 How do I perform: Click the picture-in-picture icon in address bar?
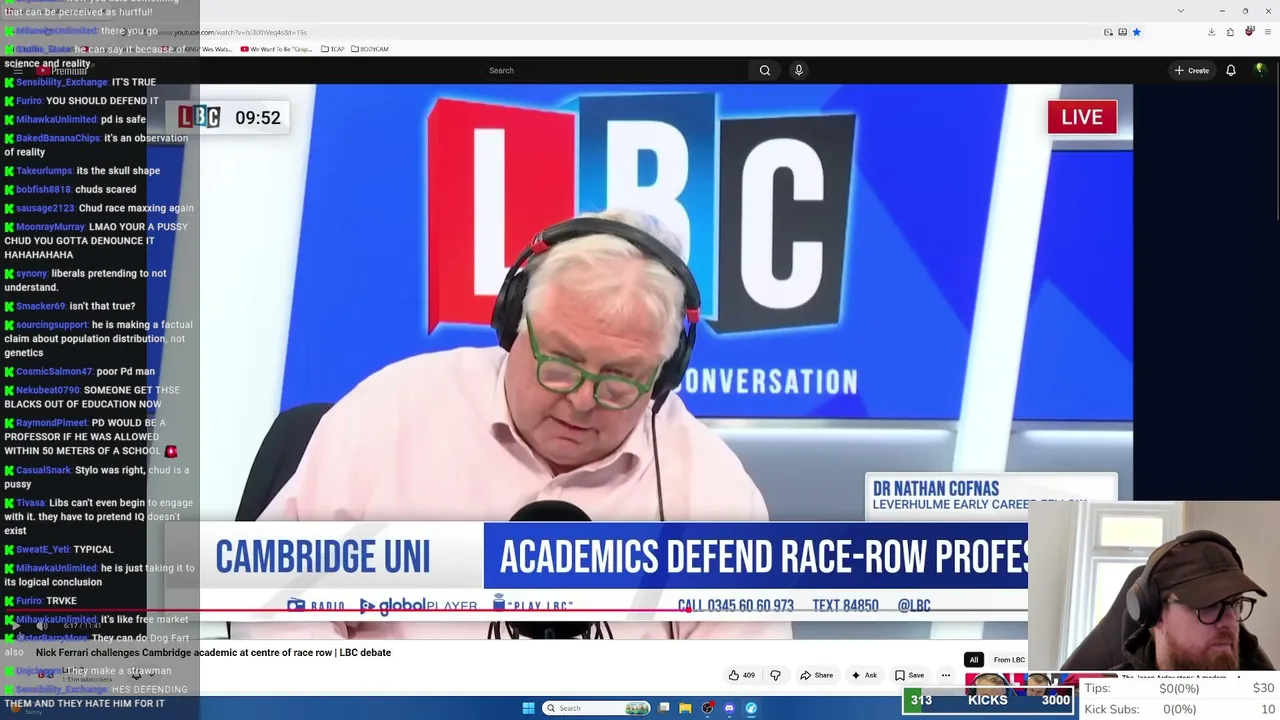[1108, 32]
